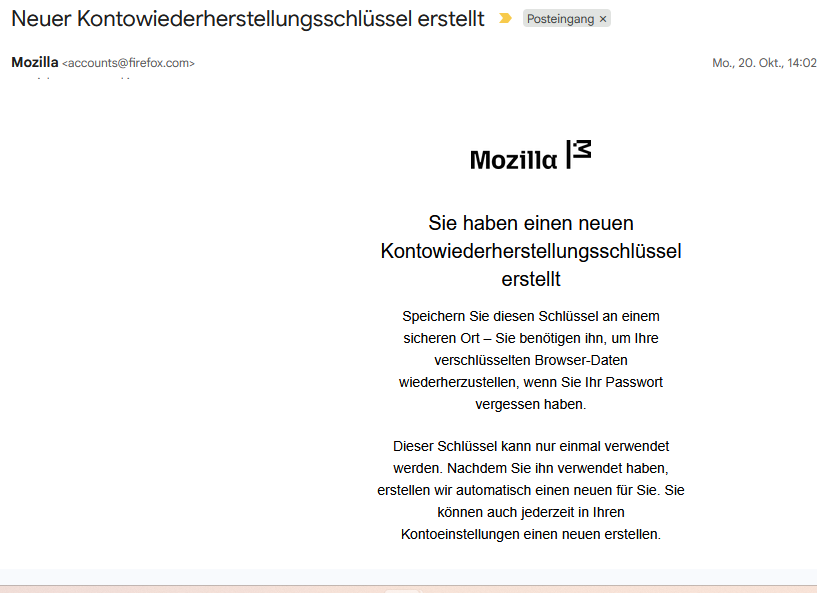Click the subject line Neuer Kontowiederherstellungsschlüssel erstellt
The width and height of the screenshot is (817, 593).
248,19
